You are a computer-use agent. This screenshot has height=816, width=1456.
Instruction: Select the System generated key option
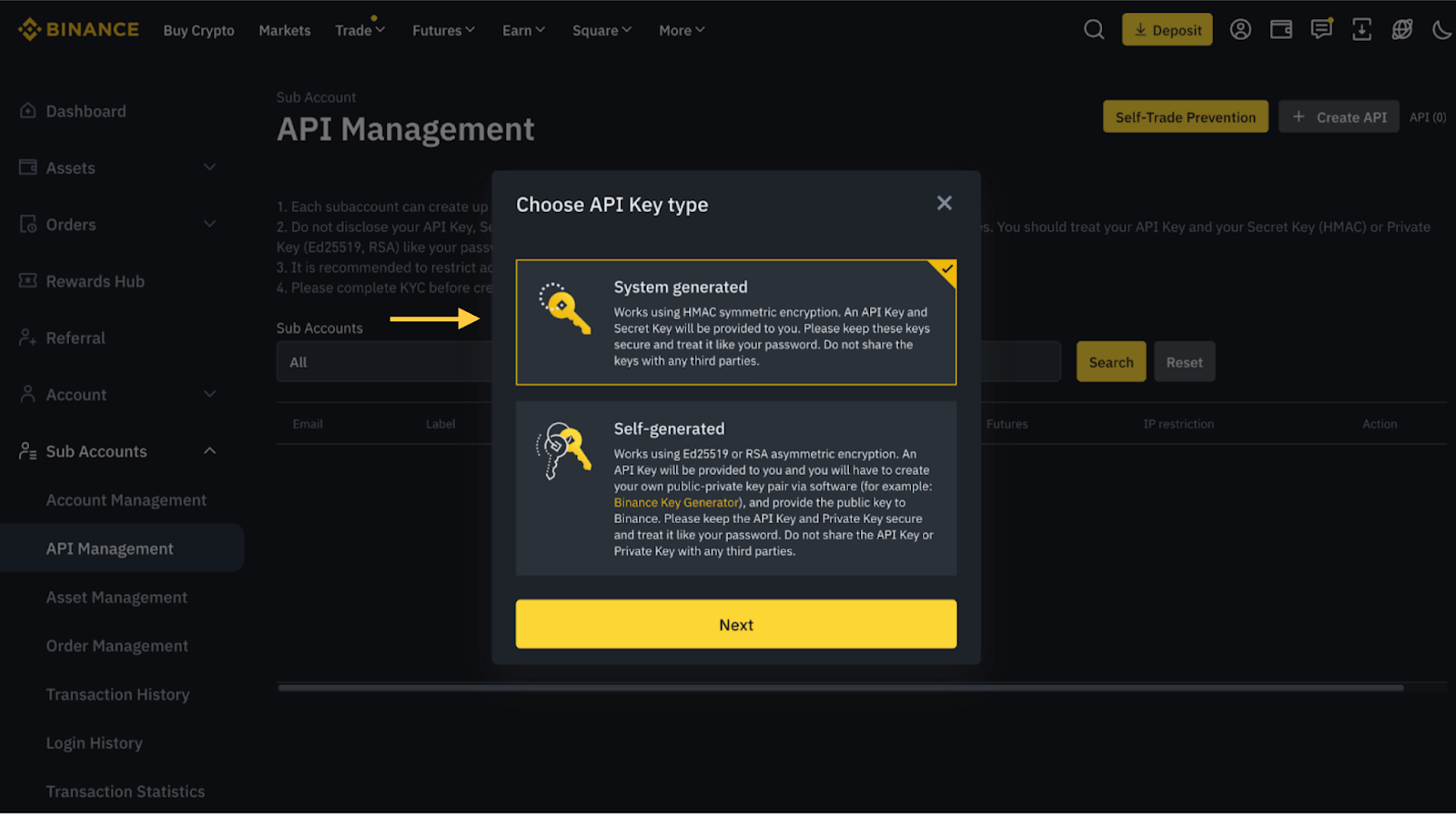click(735, 323)
